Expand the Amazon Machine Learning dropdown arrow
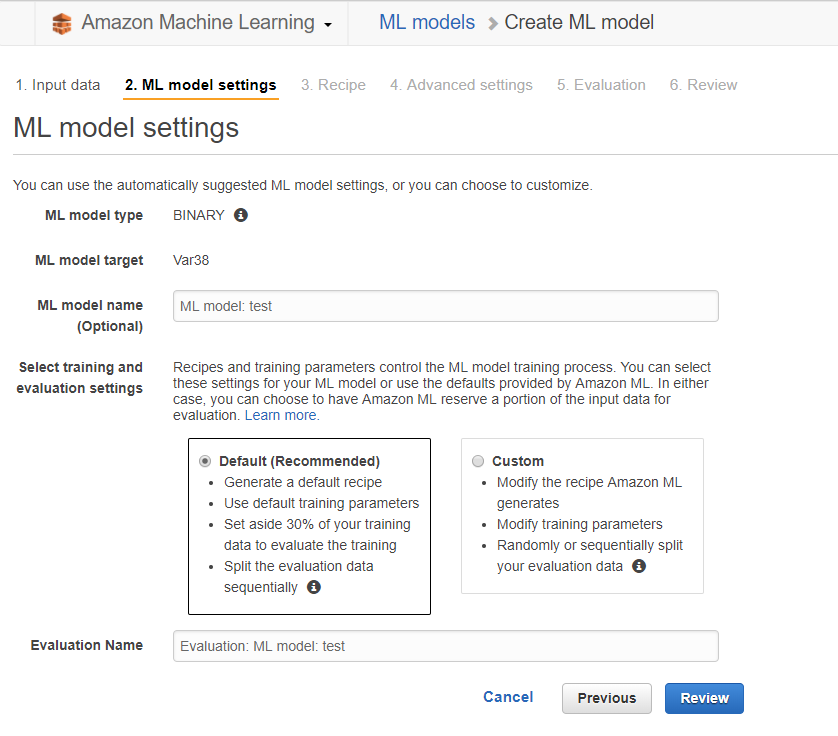838x736 pixels. pos(328,25)
